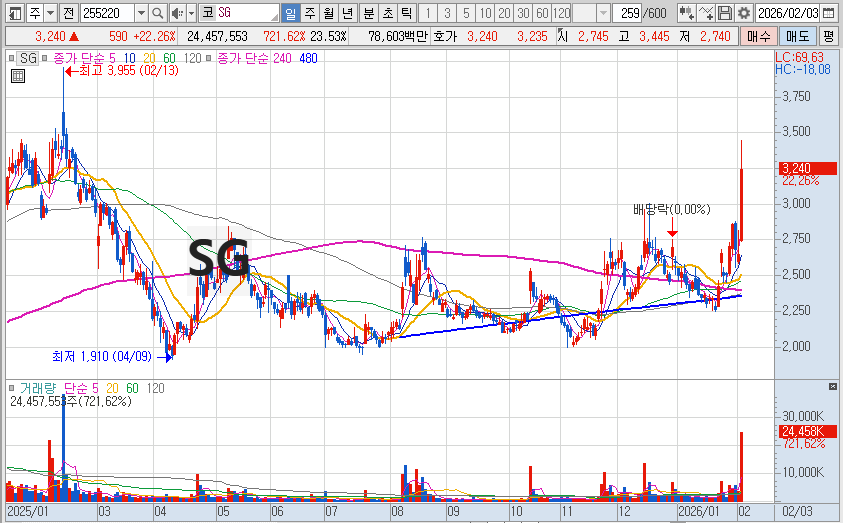Click the LC:69.63 indicator text
The image size is (843, 523).
tap(799, 58)
